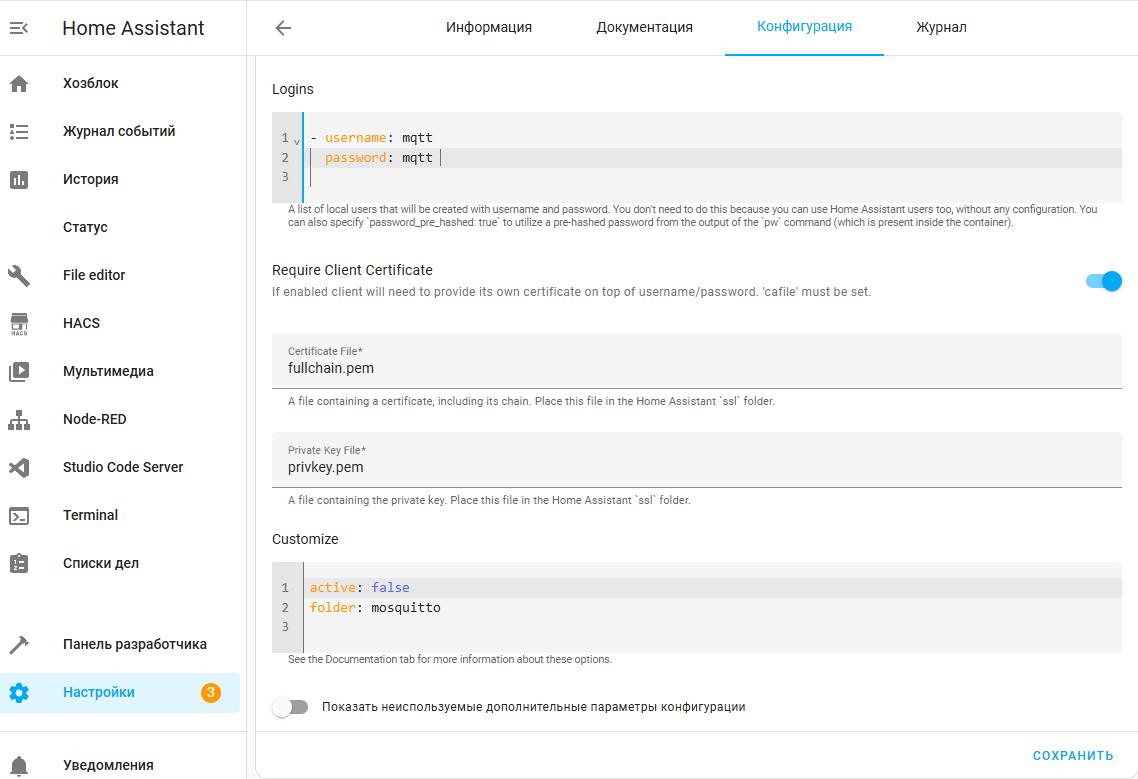Open the Журнал tab
1138x779 pixels.
tap(939, 28)
